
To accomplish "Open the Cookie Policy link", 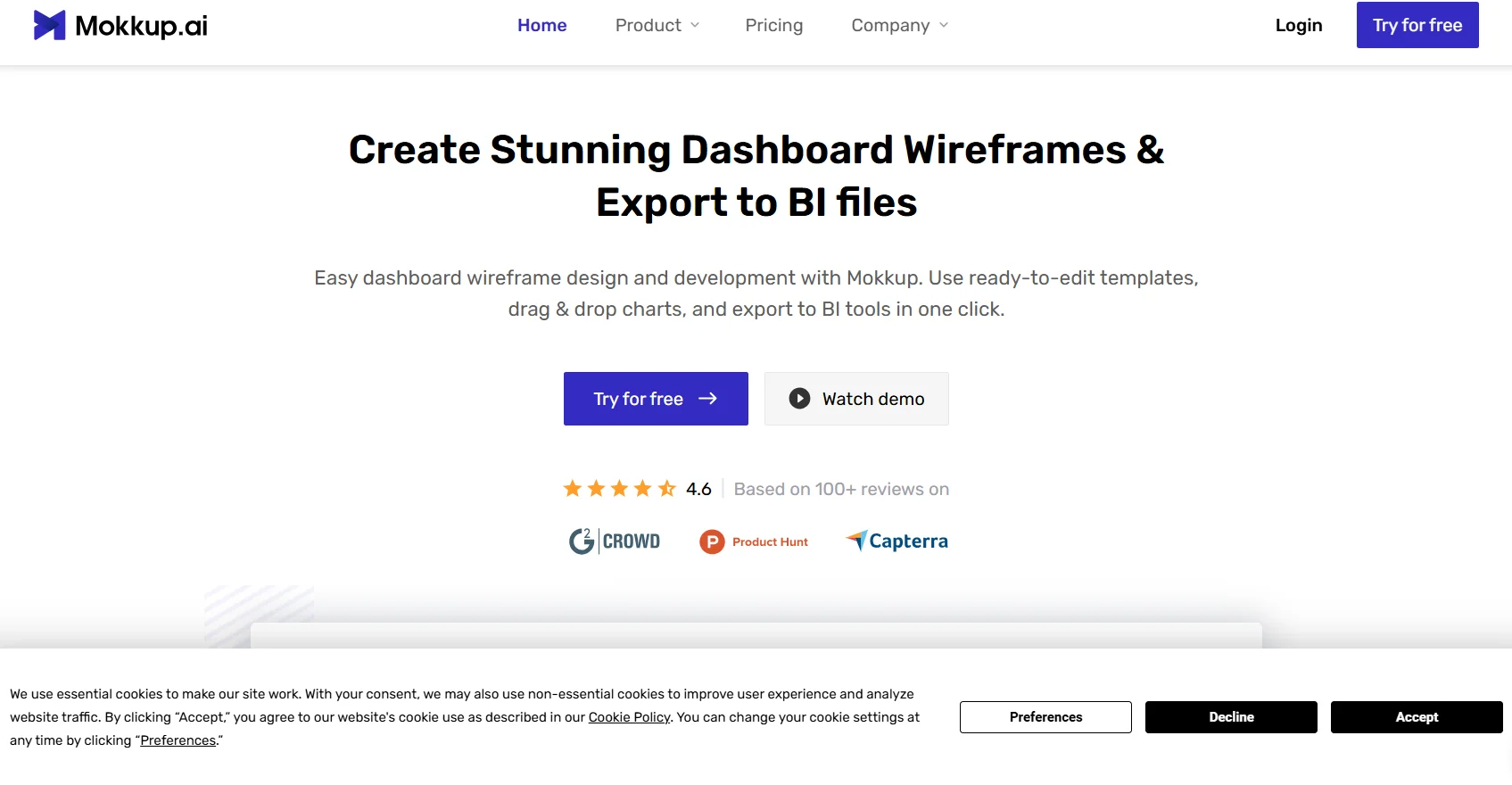I will pyautogui.click(x=629, y=717).
